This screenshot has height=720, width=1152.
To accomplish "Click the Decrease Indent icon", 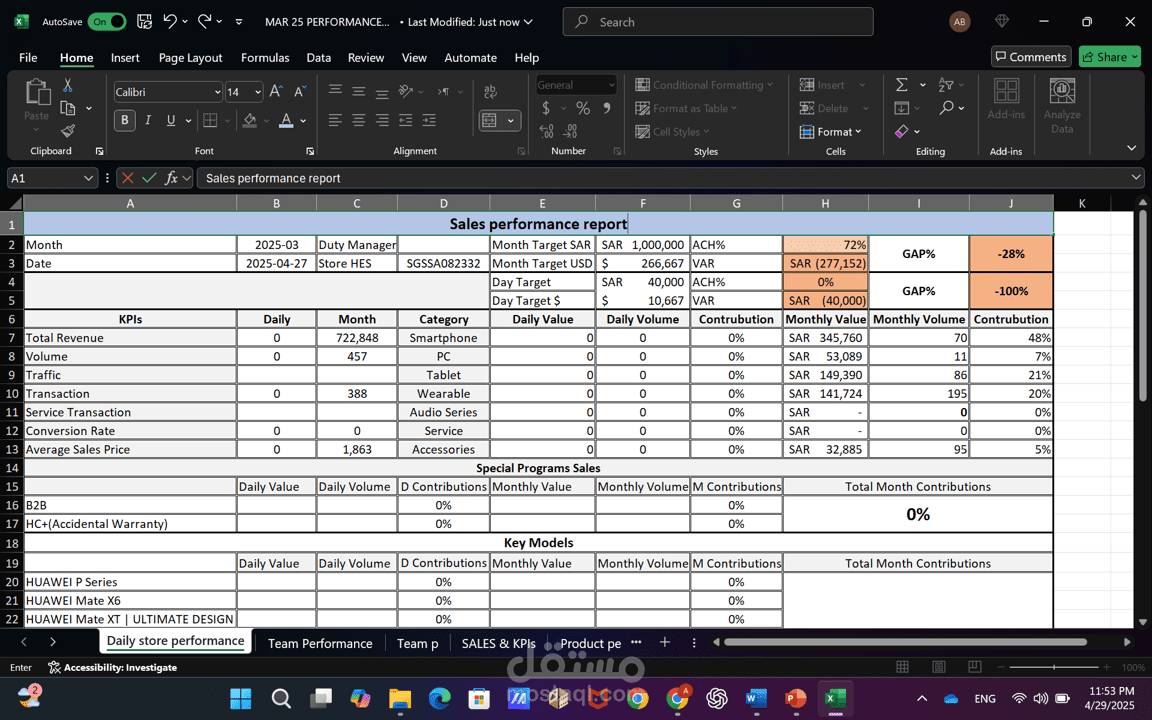I will click(x=406, y=120).
